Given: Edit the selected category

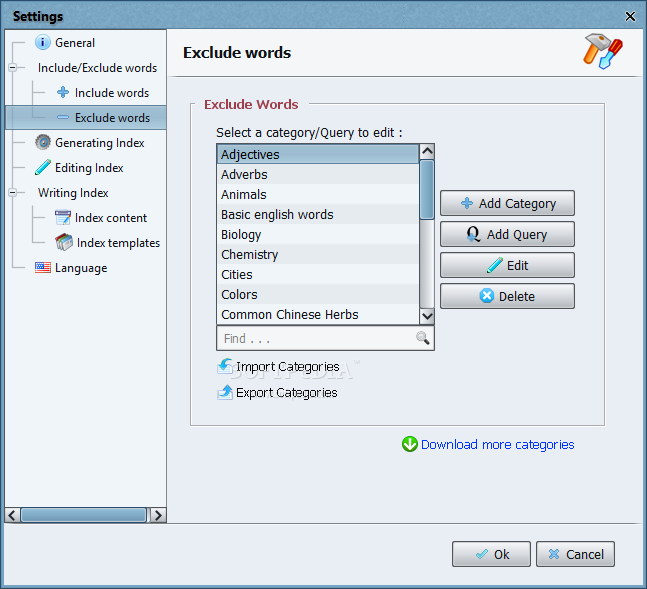Looking at the screenshot, I should point(507,265).
